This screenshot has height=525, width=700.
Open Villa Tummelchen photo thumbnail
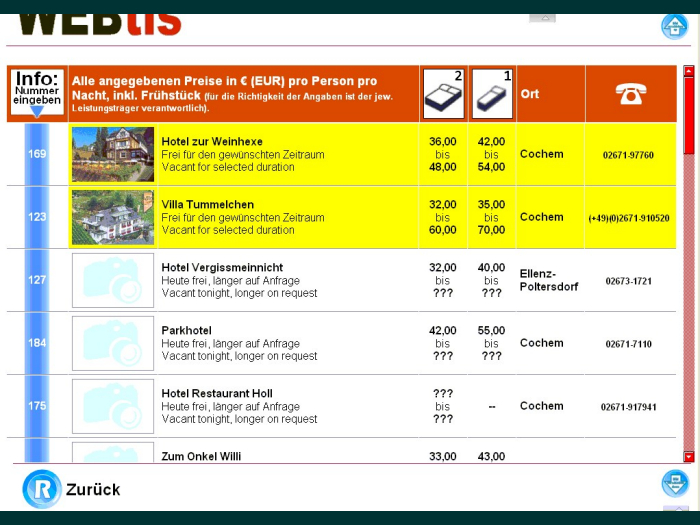coord(113,217)
